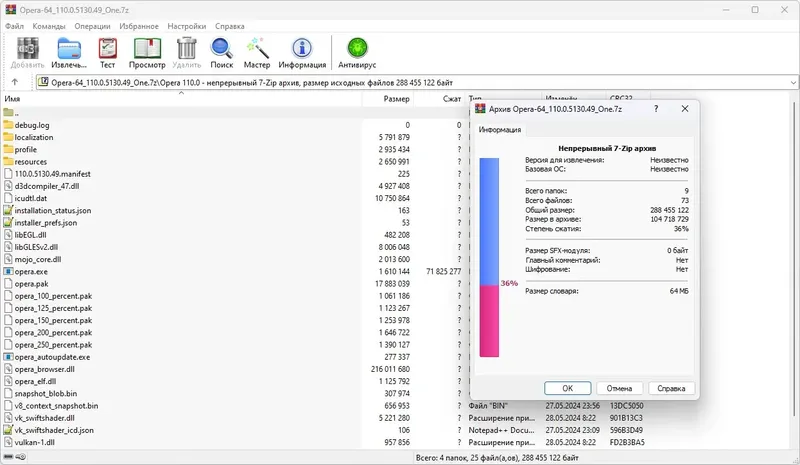Click the status bar drive icon
The image size is (800, 465).
pyautogui.click(x=9, y=457)
